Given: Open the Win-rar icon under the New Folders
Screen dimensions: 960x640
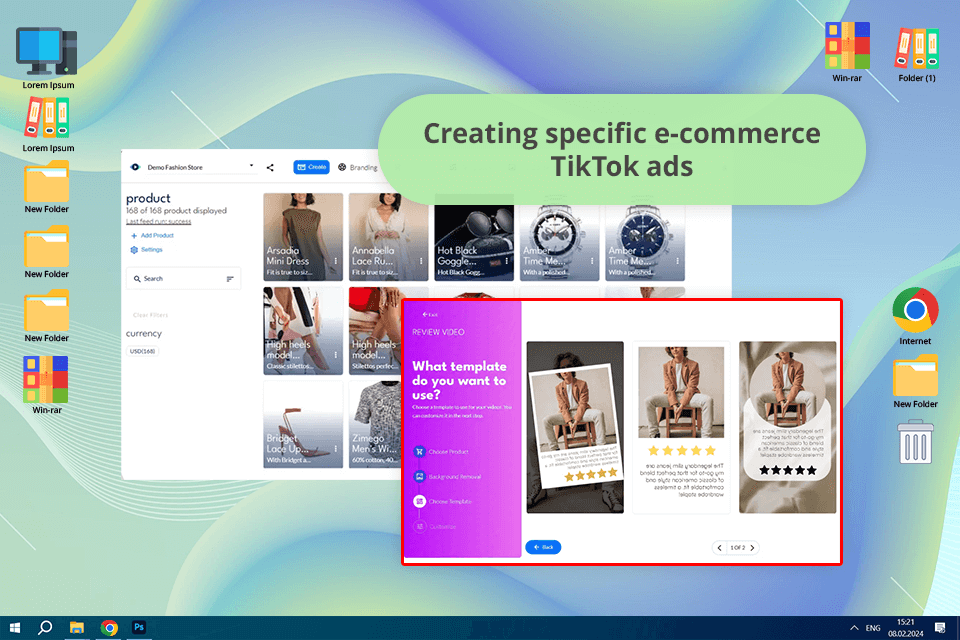Looking at the screenshot, I should 47,385.
